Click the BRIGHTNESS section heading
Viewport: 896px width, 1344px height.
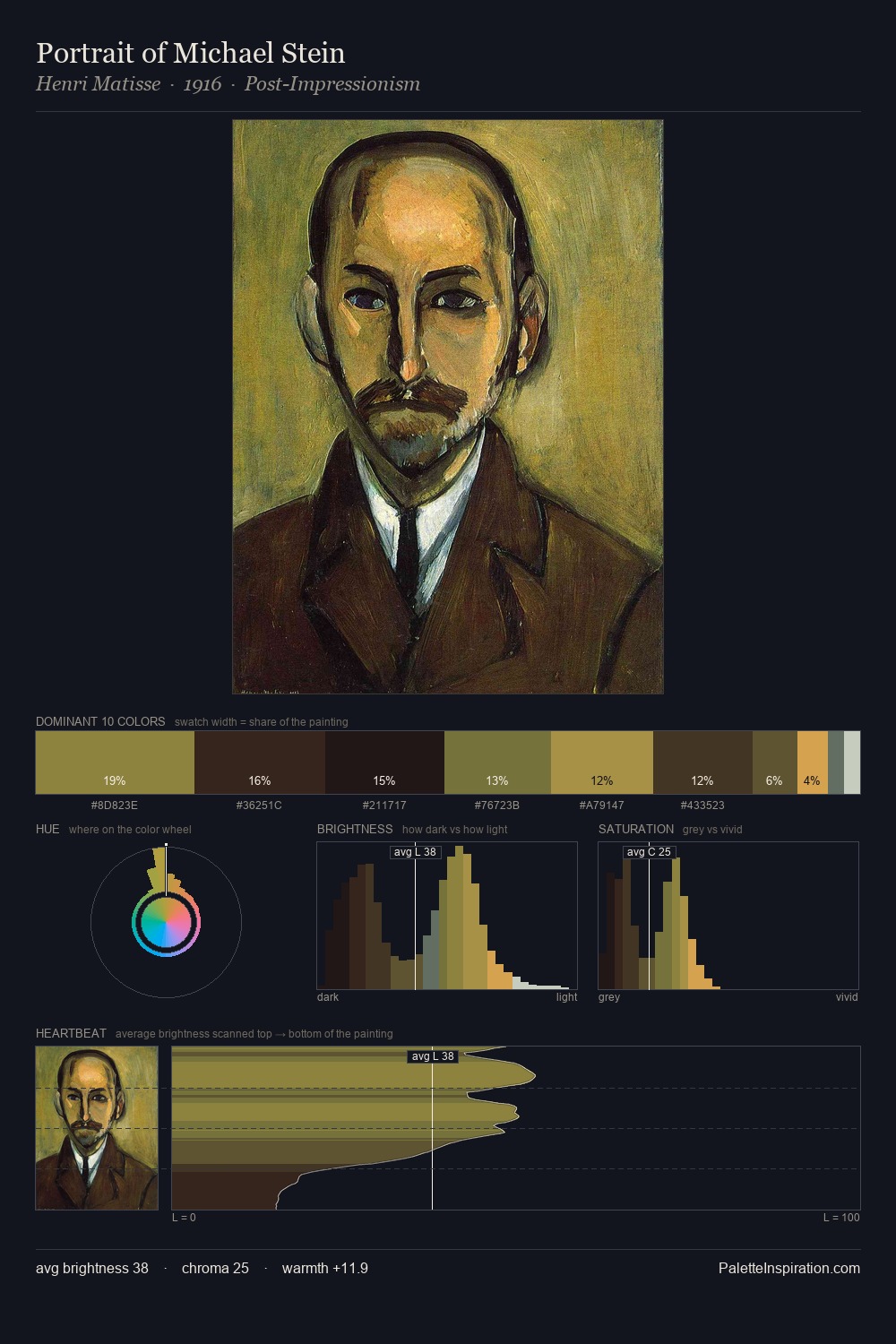click(355, 829)
